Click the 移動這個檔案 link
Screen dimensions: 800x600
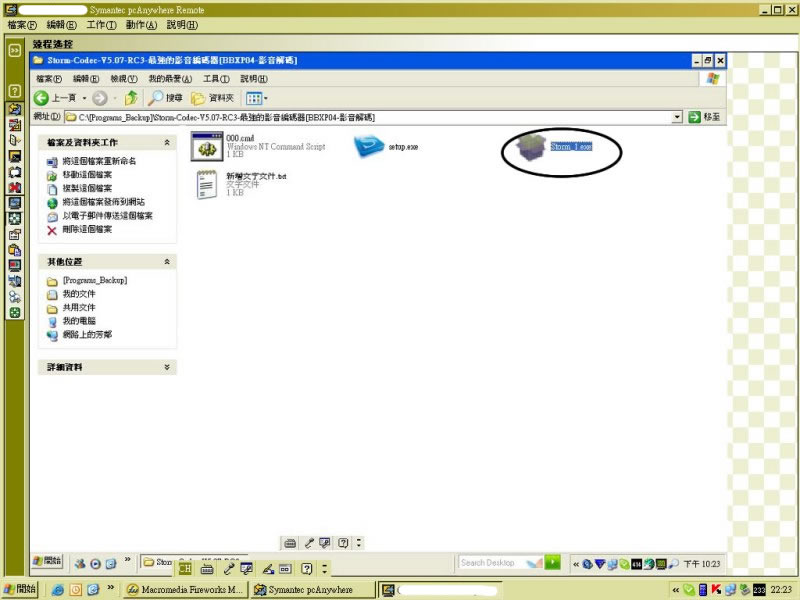tap(87, 175)
